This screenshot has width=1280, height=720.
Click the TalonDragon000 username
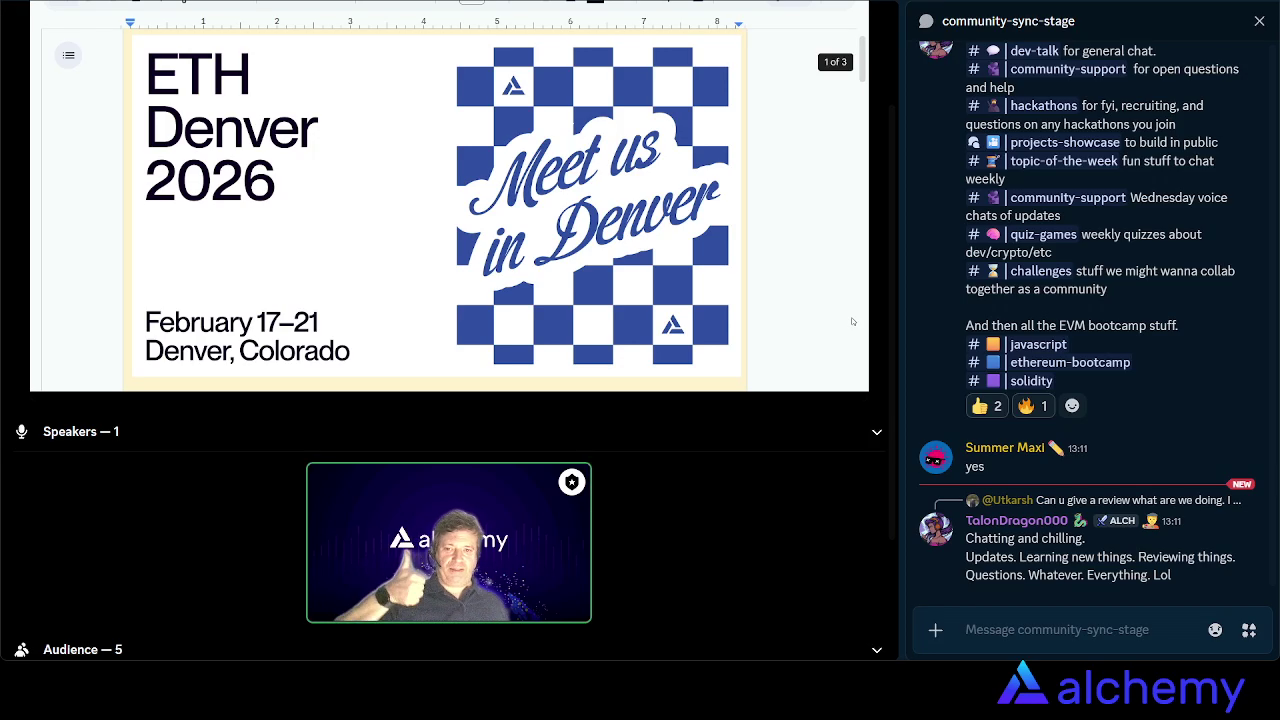coord(1016,521)
